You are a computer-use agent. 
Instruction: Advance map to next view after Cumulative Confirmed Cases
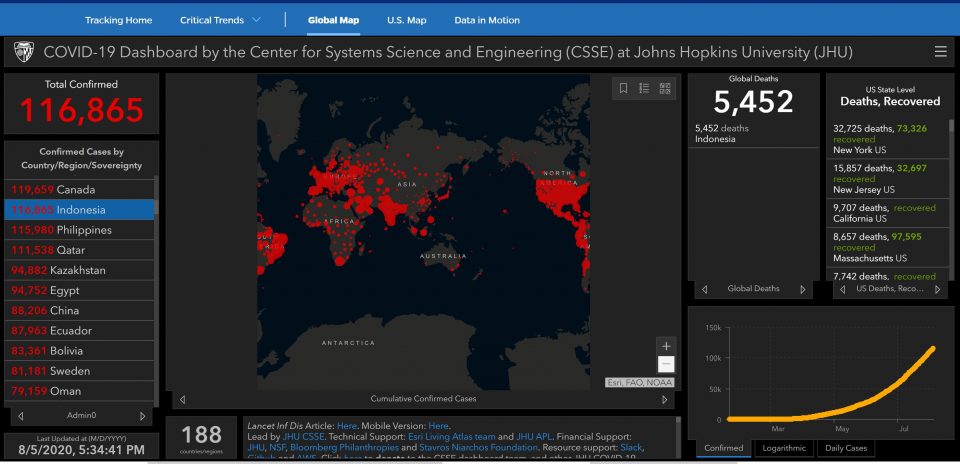(x=664, y=399)
